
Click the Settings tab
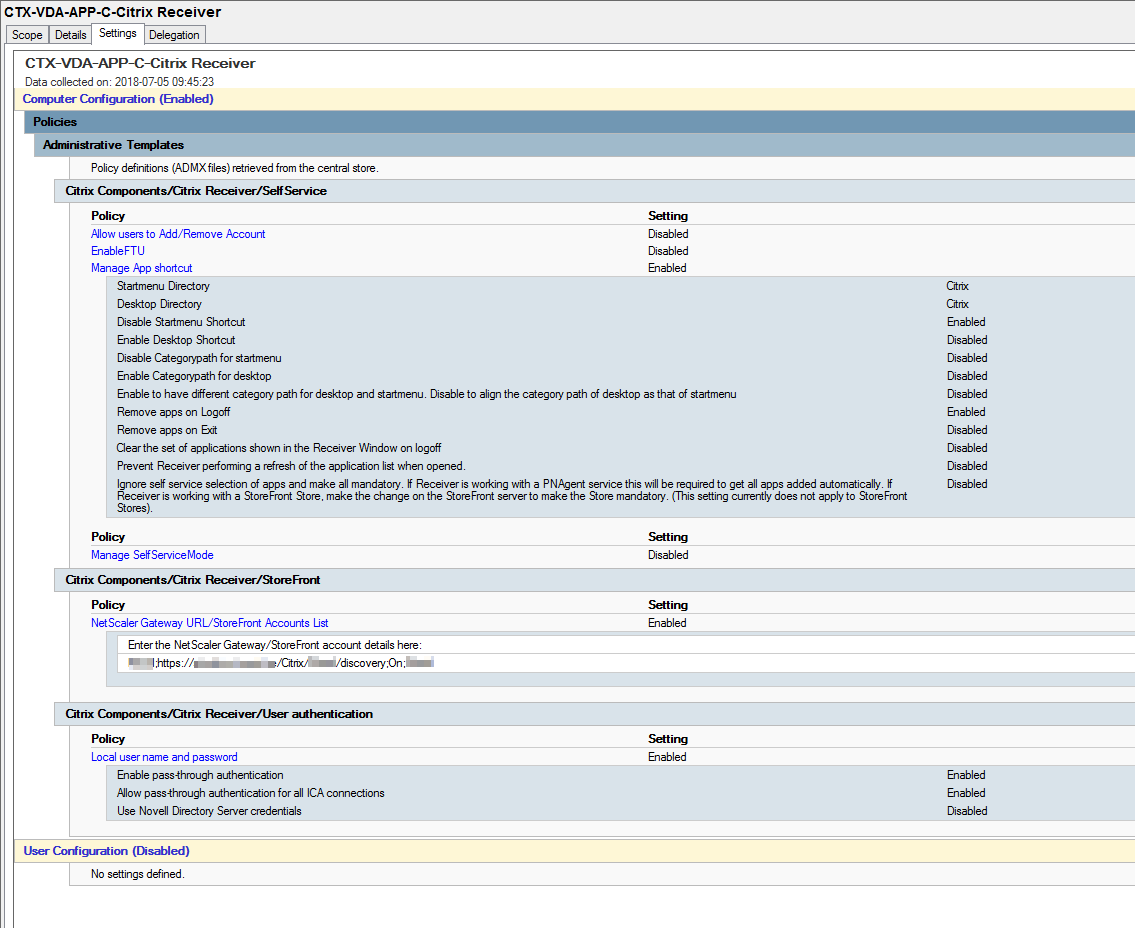tap(117, 33)
